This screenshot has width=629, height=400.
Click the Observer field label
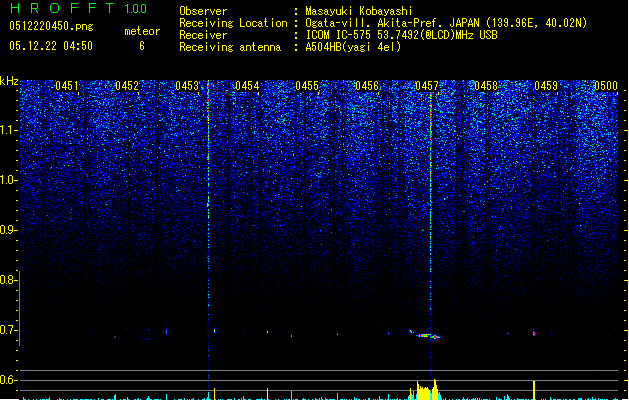(203, 11)
